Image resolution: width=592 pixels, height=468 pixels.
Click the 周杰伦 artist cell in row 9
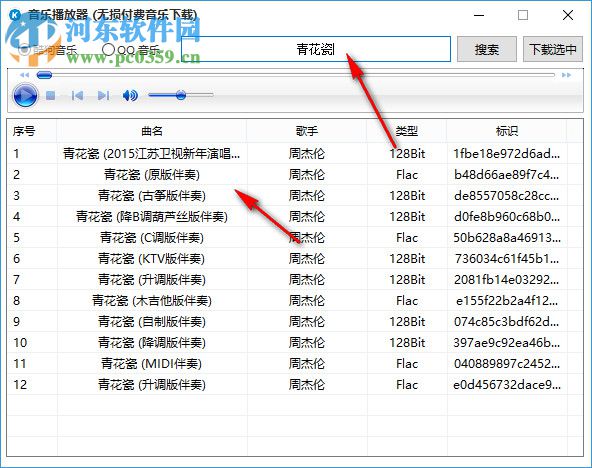pyautogui.click(x=307, y=322)
